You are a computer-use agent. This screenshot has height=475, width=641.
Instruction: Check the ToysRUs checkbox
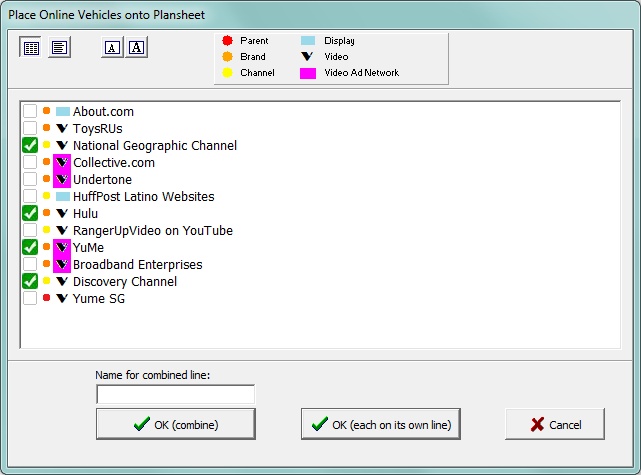(30, 128)
